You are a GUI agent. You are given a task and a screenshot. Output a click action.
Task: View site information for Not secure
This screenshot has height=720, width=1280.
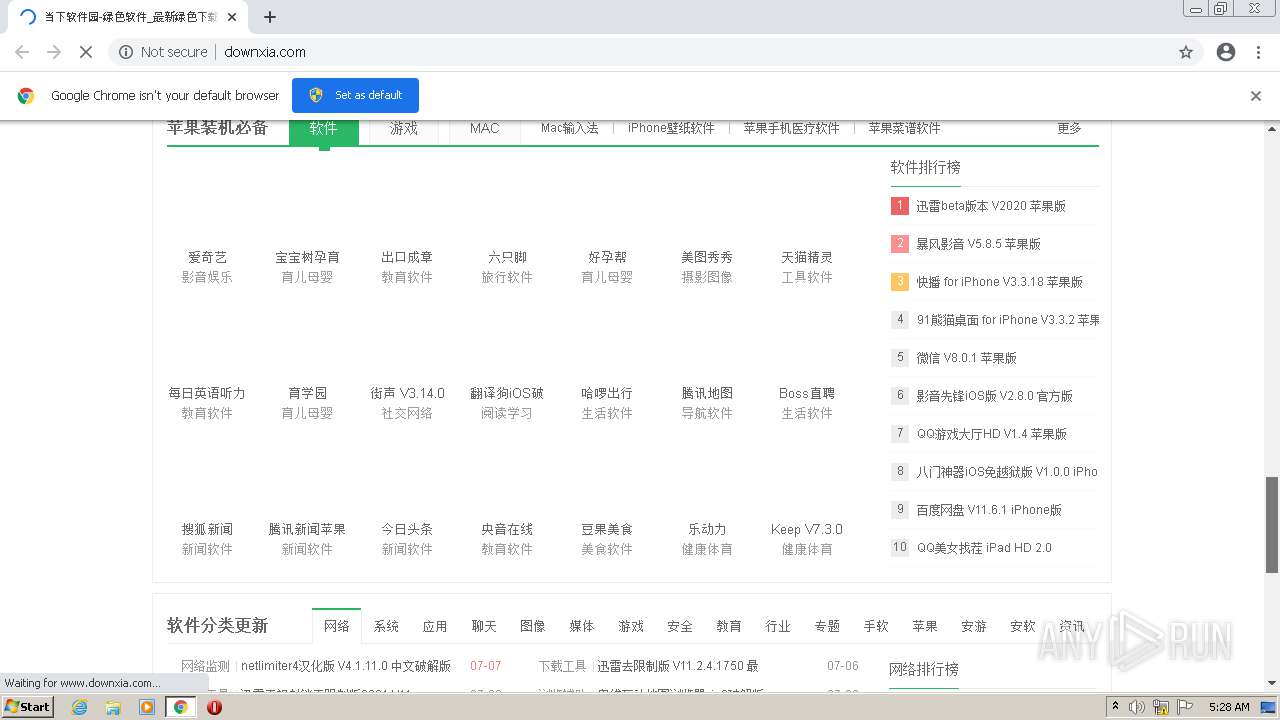pos(163,52)
